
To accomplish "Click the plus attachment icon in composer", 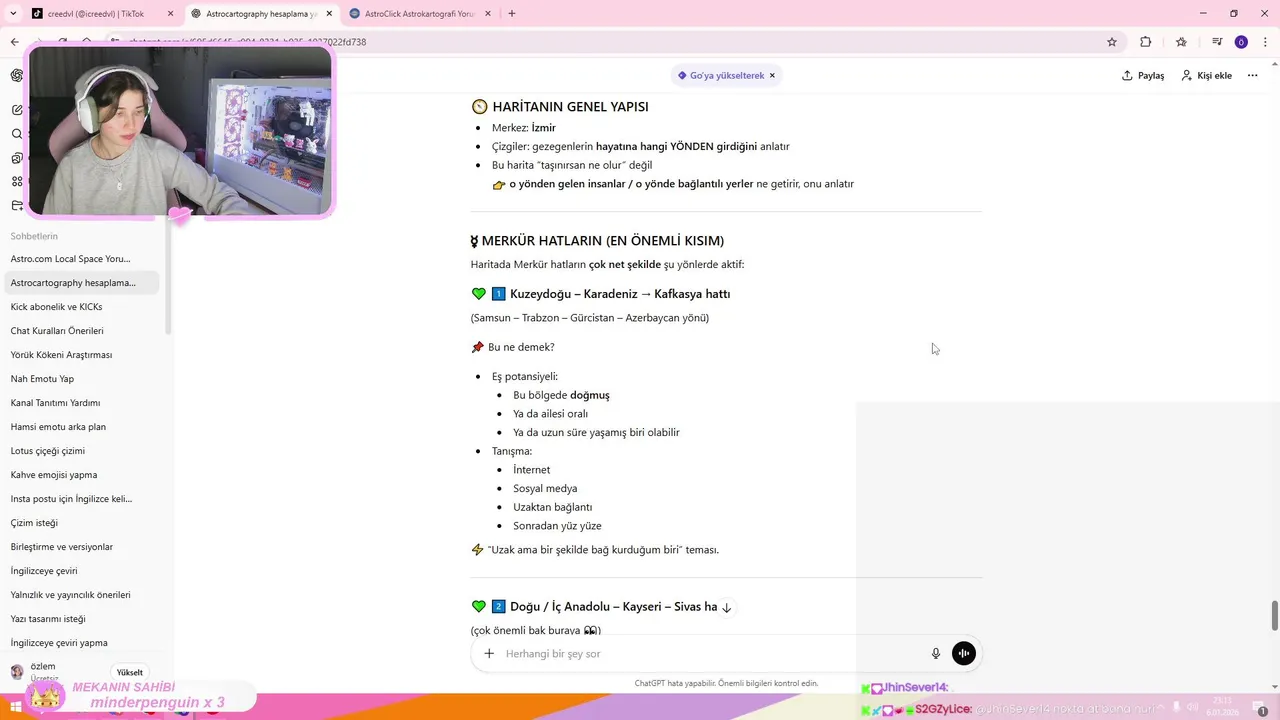I will point(489,654).
